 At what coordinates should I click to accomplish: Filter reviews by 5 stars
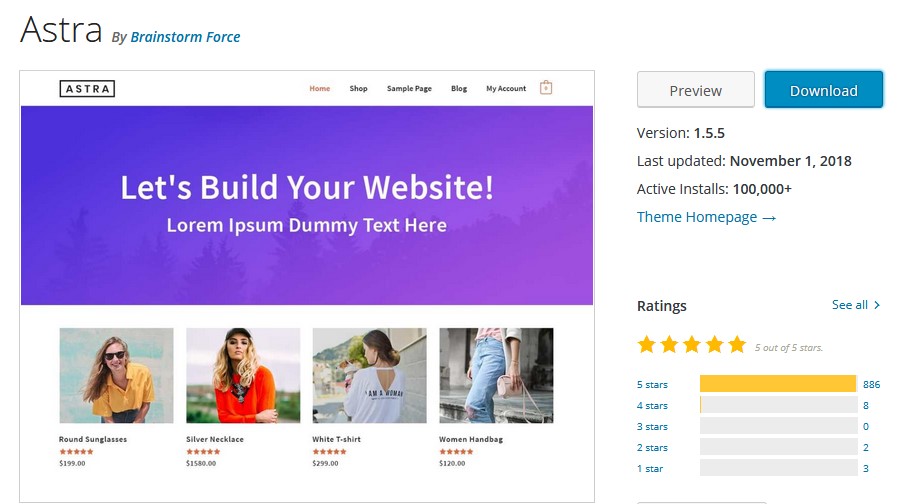pos(652,384)
